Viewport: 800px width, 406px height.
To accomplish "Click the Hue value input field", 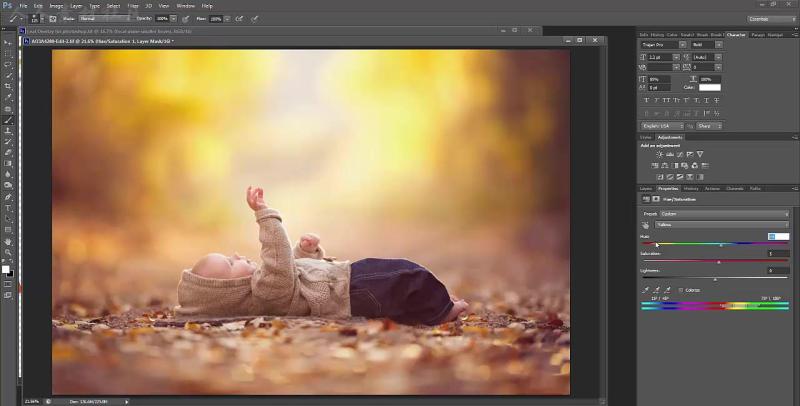I will click(x=779, y=236).
